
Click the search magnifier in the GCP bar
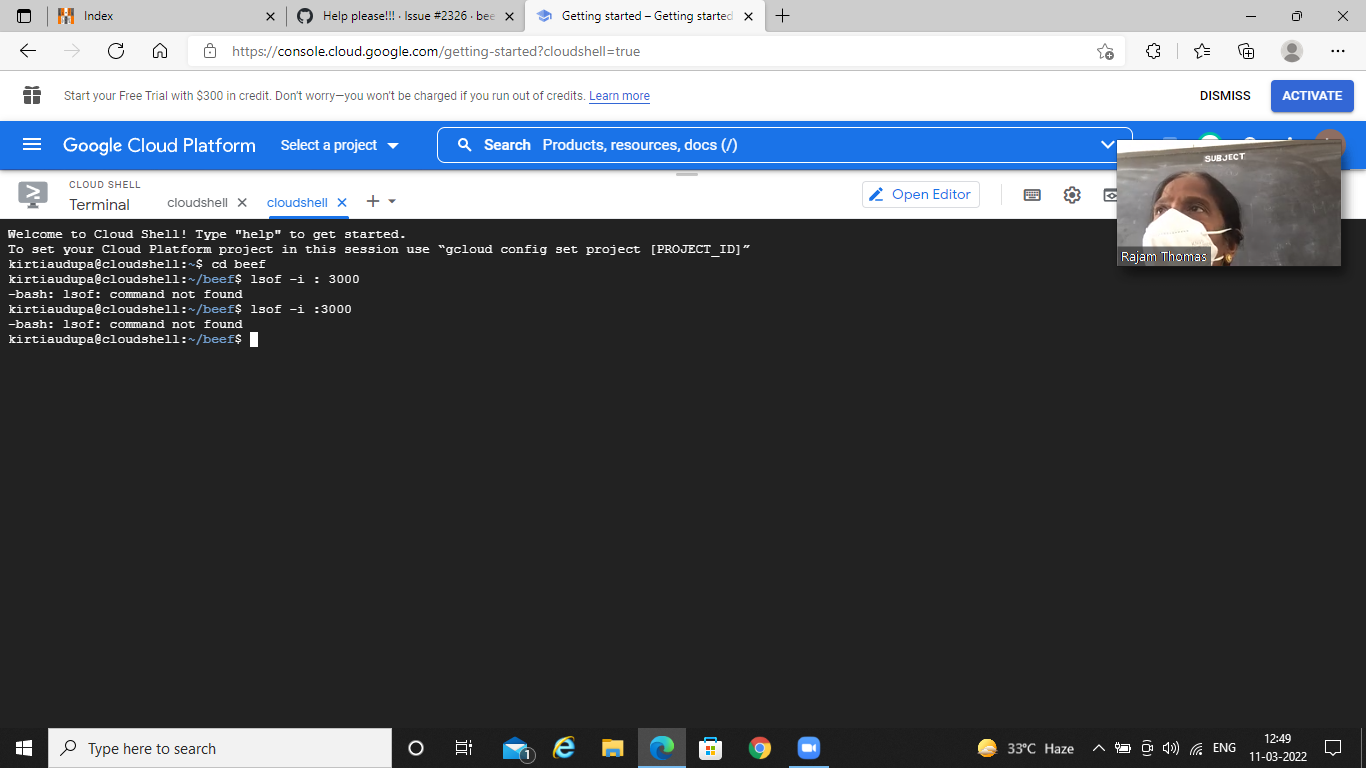pos(465,144)
